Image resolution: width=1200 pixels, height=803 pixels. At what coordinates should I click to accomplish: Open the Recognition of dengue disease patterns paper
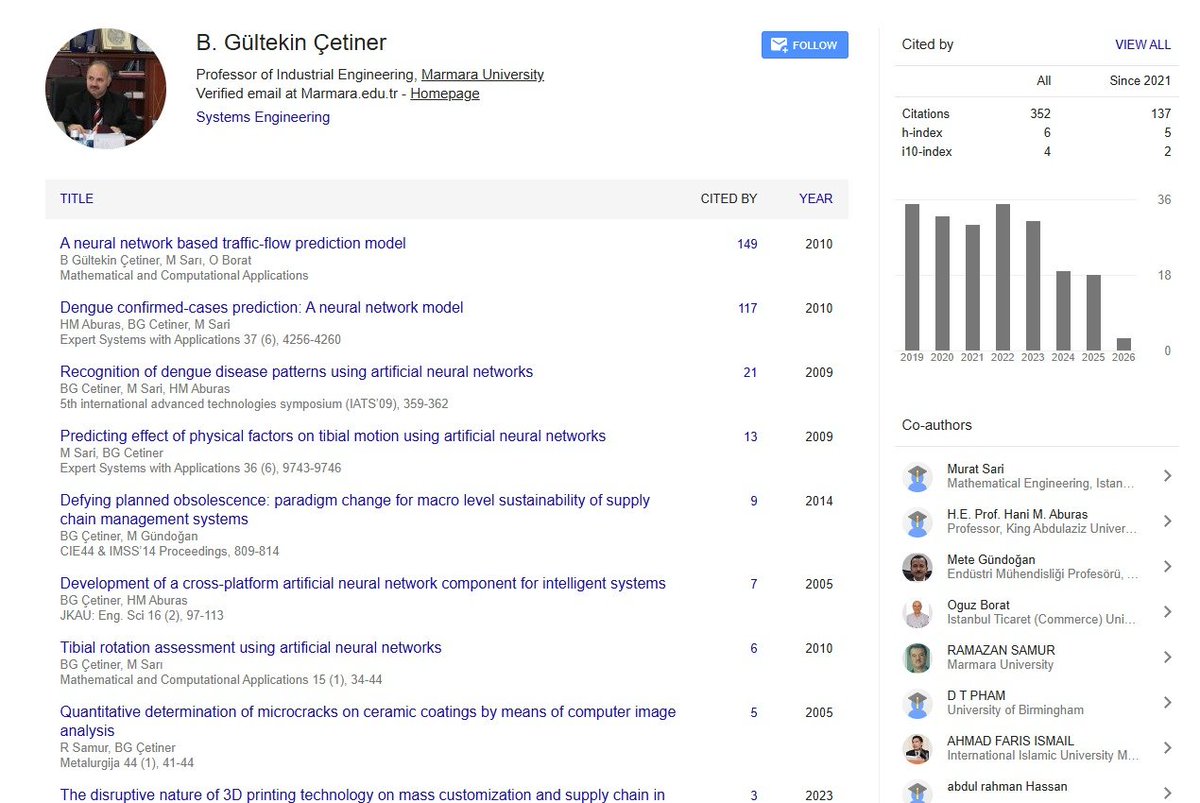[x=296, y=371]
